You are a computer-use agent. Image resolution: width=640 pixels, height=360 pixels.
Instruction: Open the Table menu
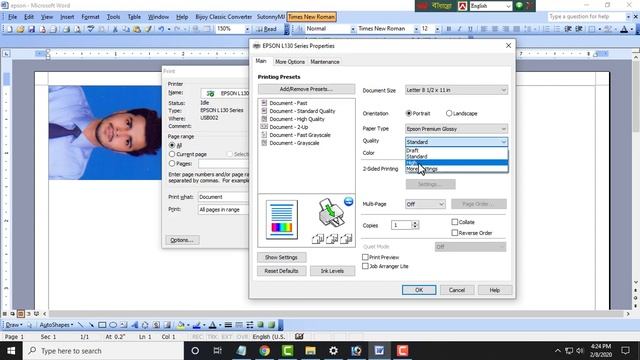click(x=134, y=17)
